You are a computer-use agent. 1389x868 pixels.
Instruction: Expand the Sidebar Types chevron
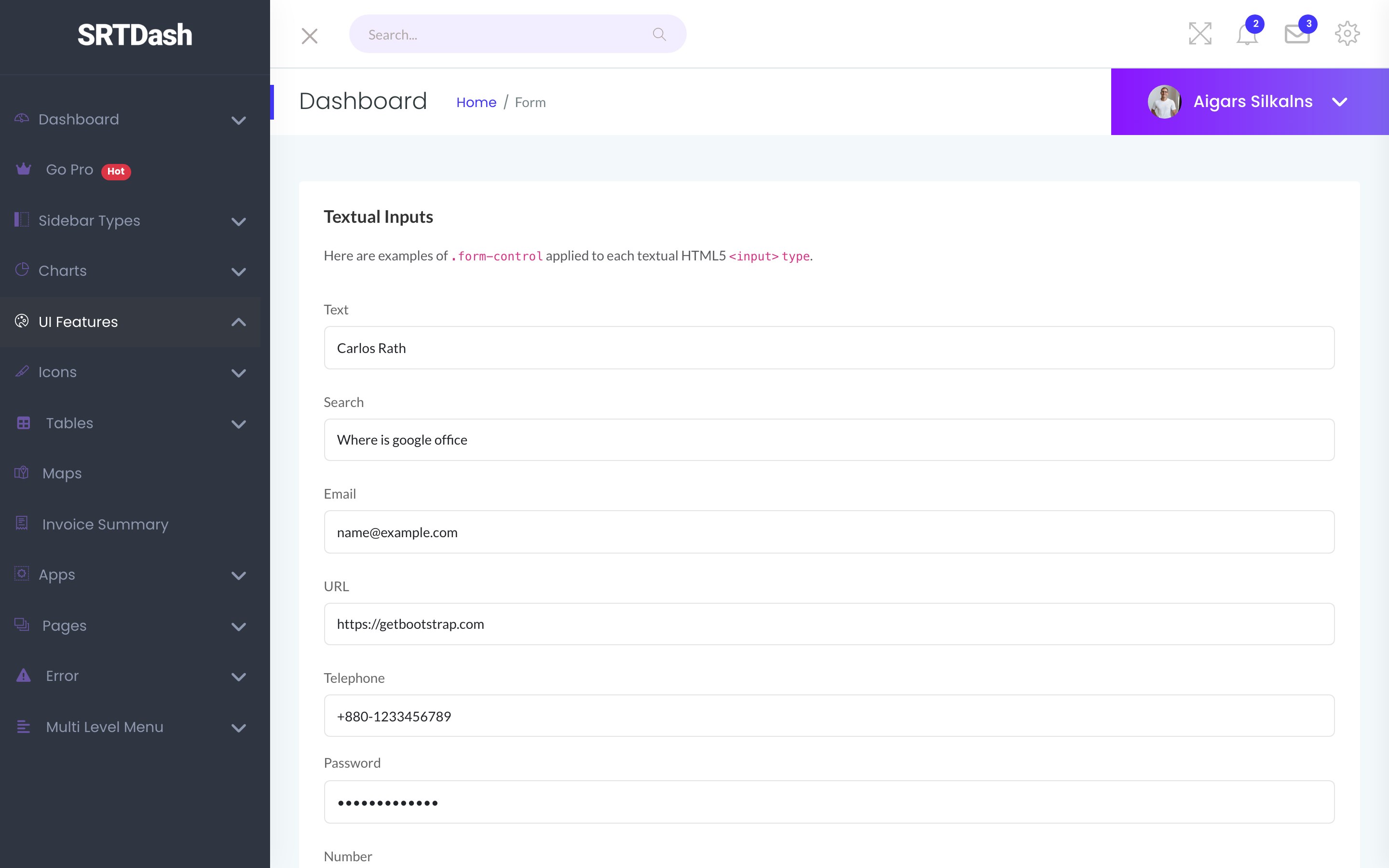coord(238,222)
